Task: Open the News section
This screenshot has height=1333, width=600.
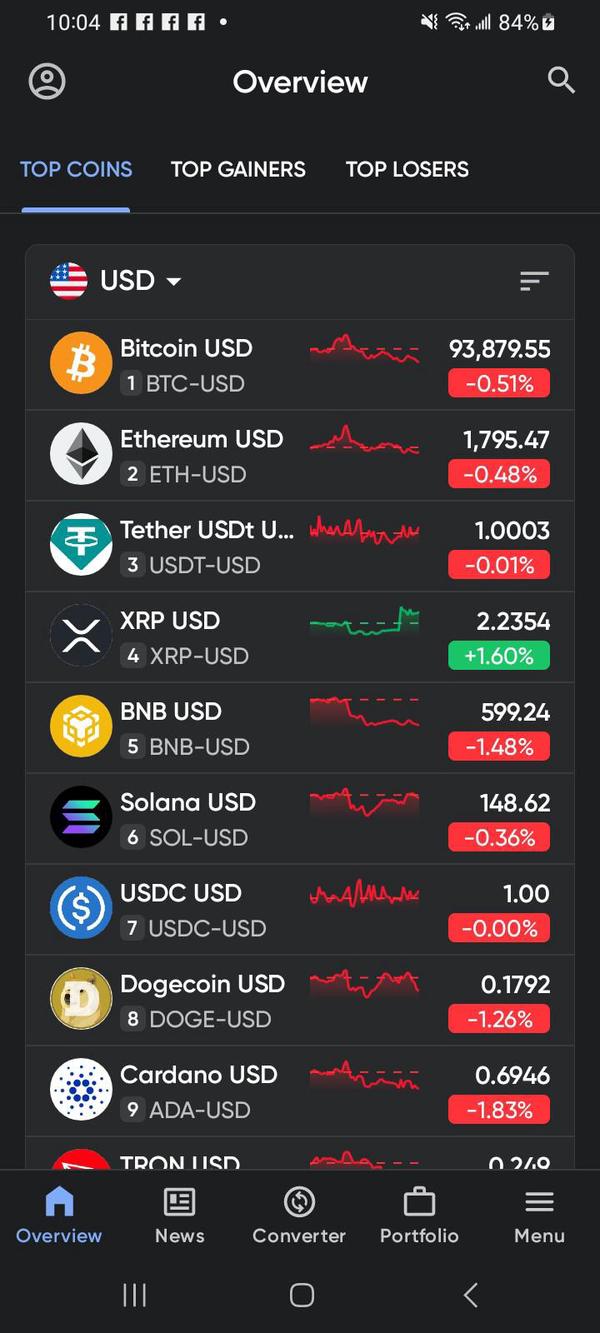Action: tap(179, 1215)
